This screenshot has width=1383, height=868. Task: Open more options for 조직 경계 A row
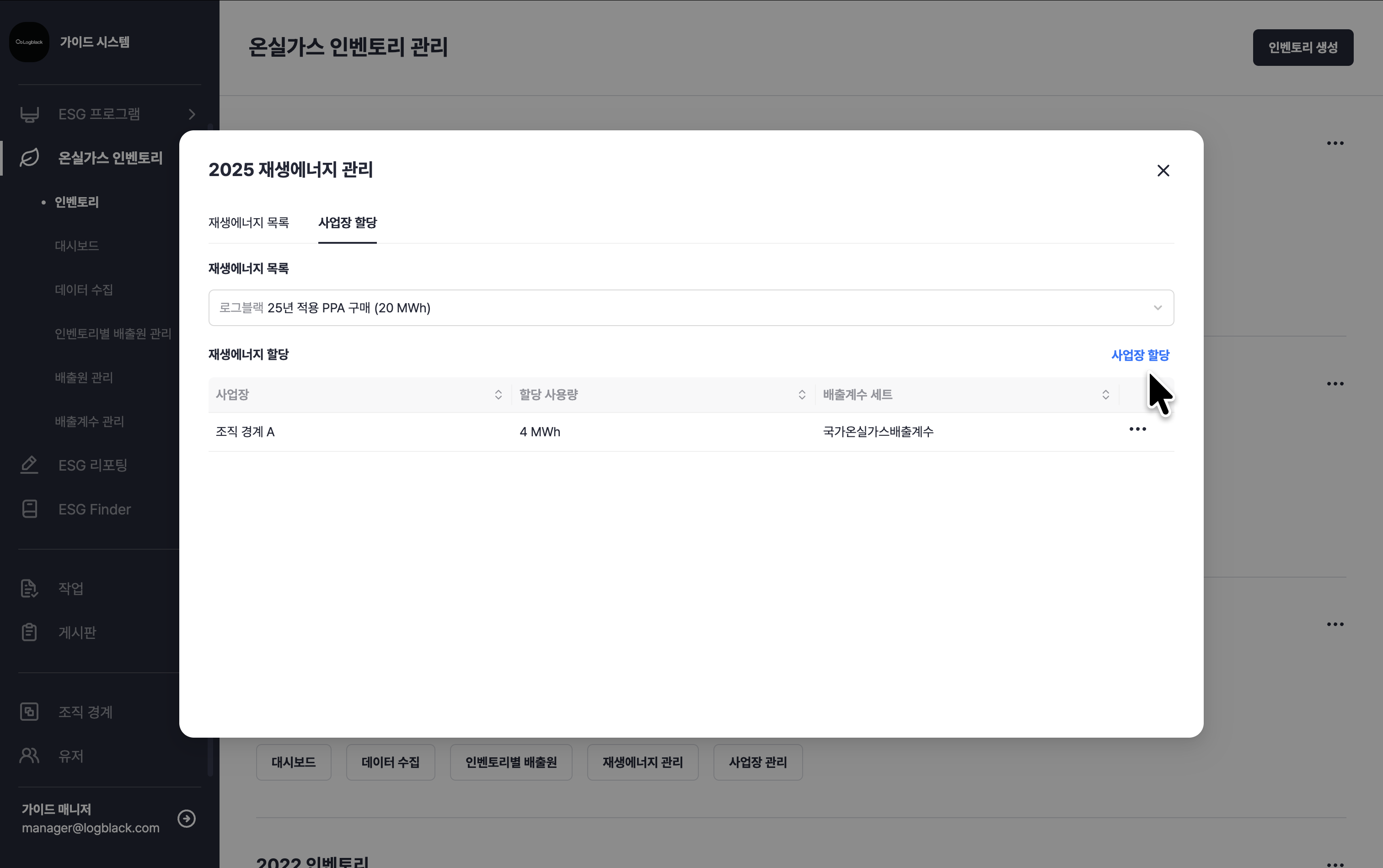point(1137,429)
